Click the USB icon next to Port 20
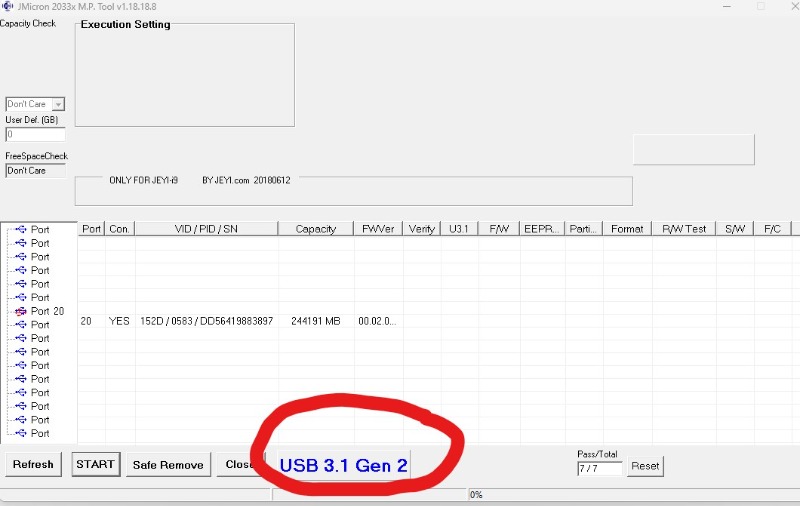800x506 pixels. 21,311
